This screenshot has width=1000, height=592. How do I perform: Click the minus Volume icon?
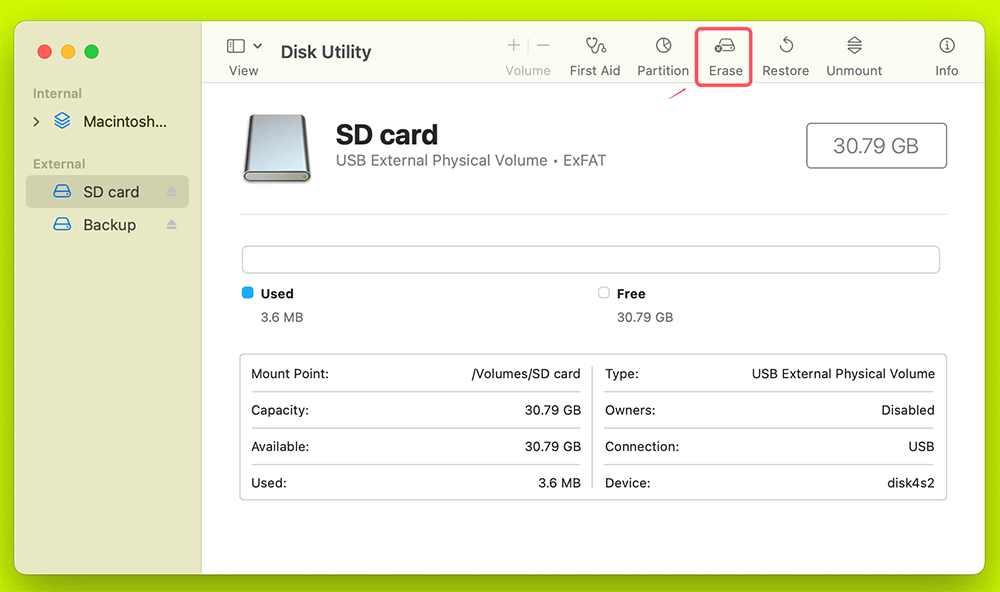coord(542,45)
